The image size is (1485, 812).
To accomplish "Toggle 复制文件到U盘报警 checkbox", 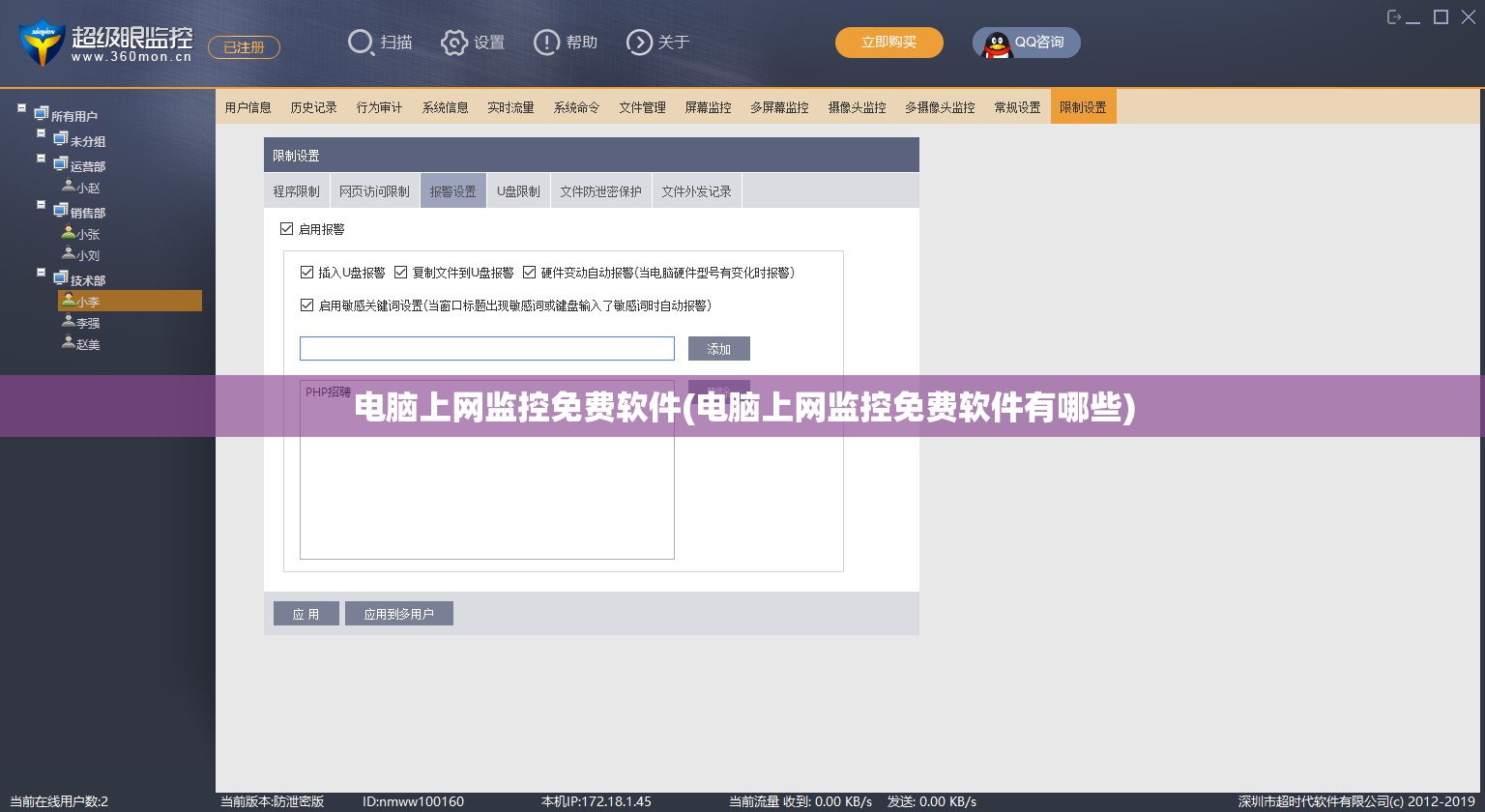I will click(401, 273).
